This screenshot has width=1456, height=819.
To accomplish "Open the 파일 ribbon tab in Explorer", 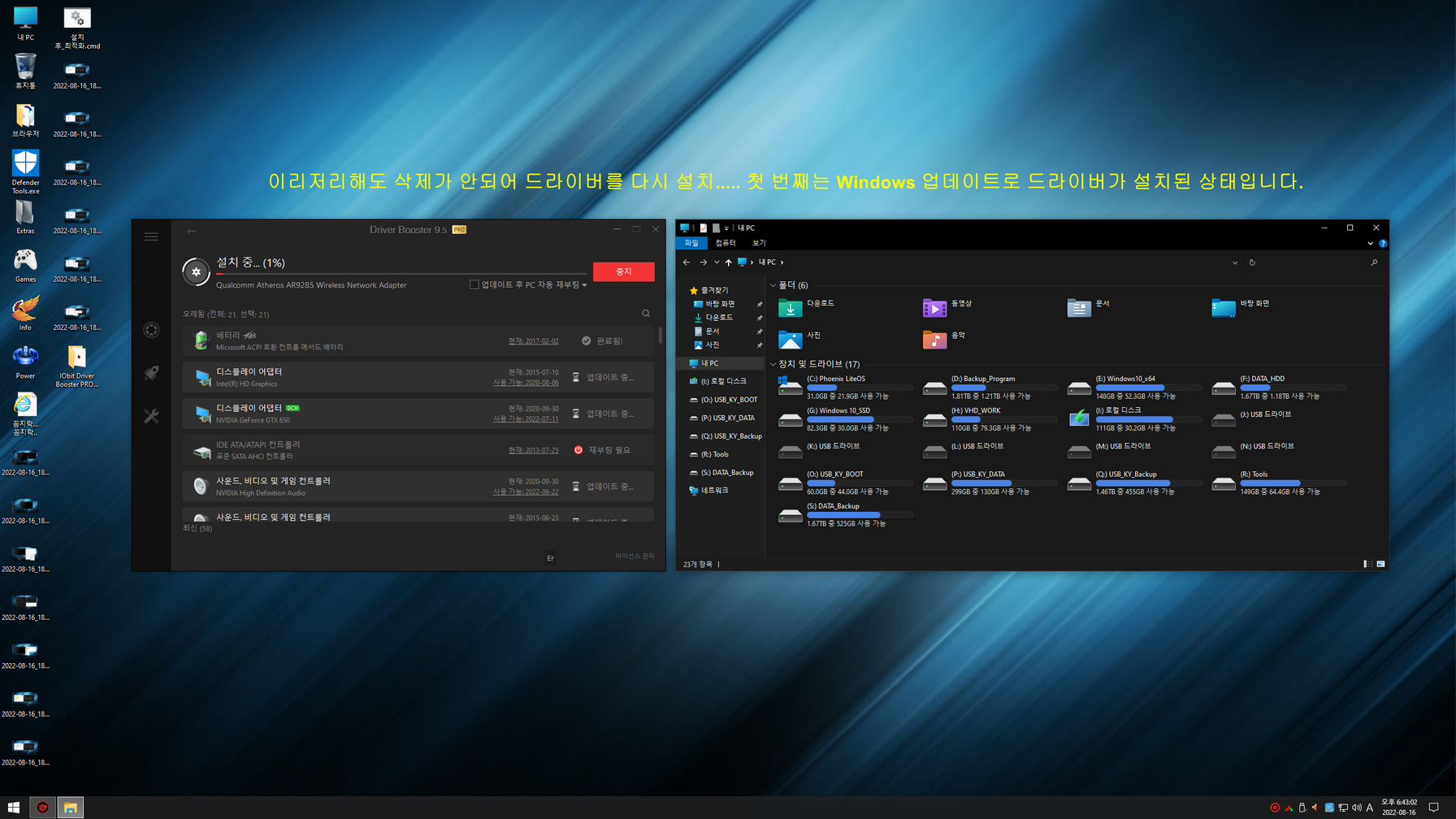I will click(691, 243).
